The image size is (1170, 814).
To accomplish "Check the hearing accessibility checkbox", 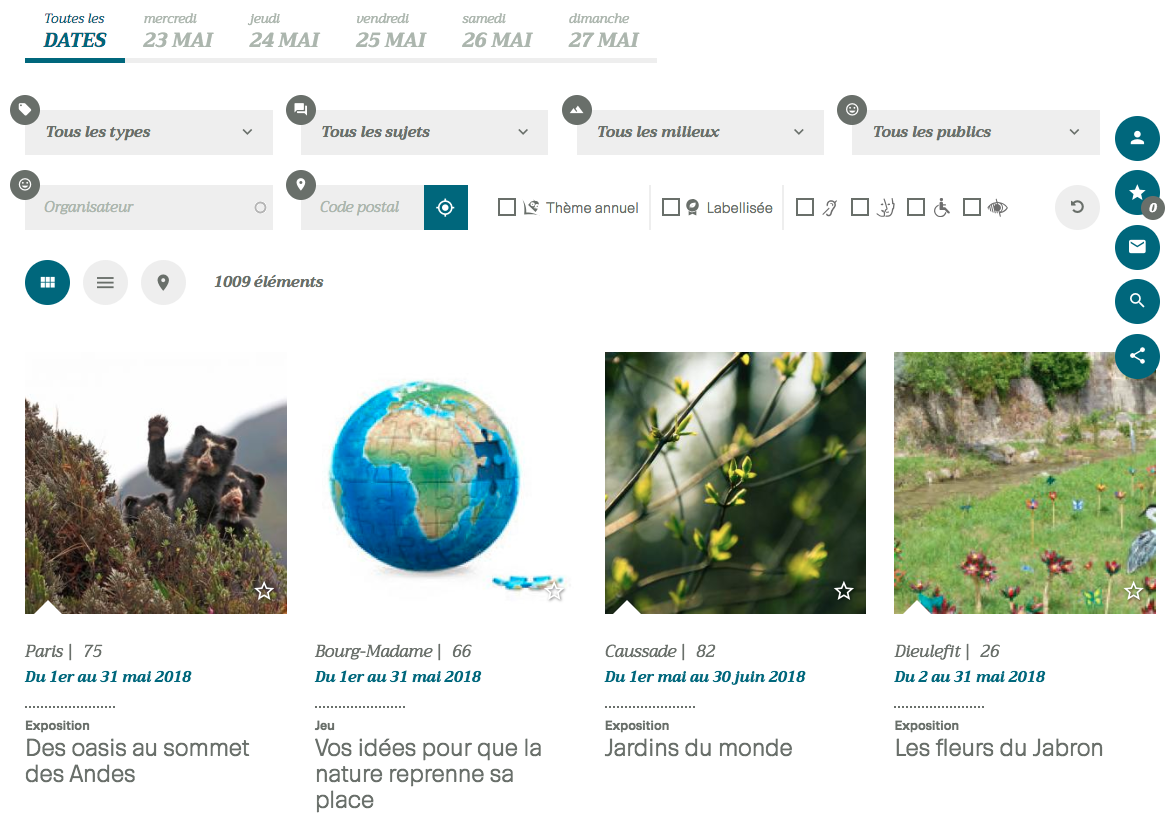I will pyautogui.click(x=804, y=207).
